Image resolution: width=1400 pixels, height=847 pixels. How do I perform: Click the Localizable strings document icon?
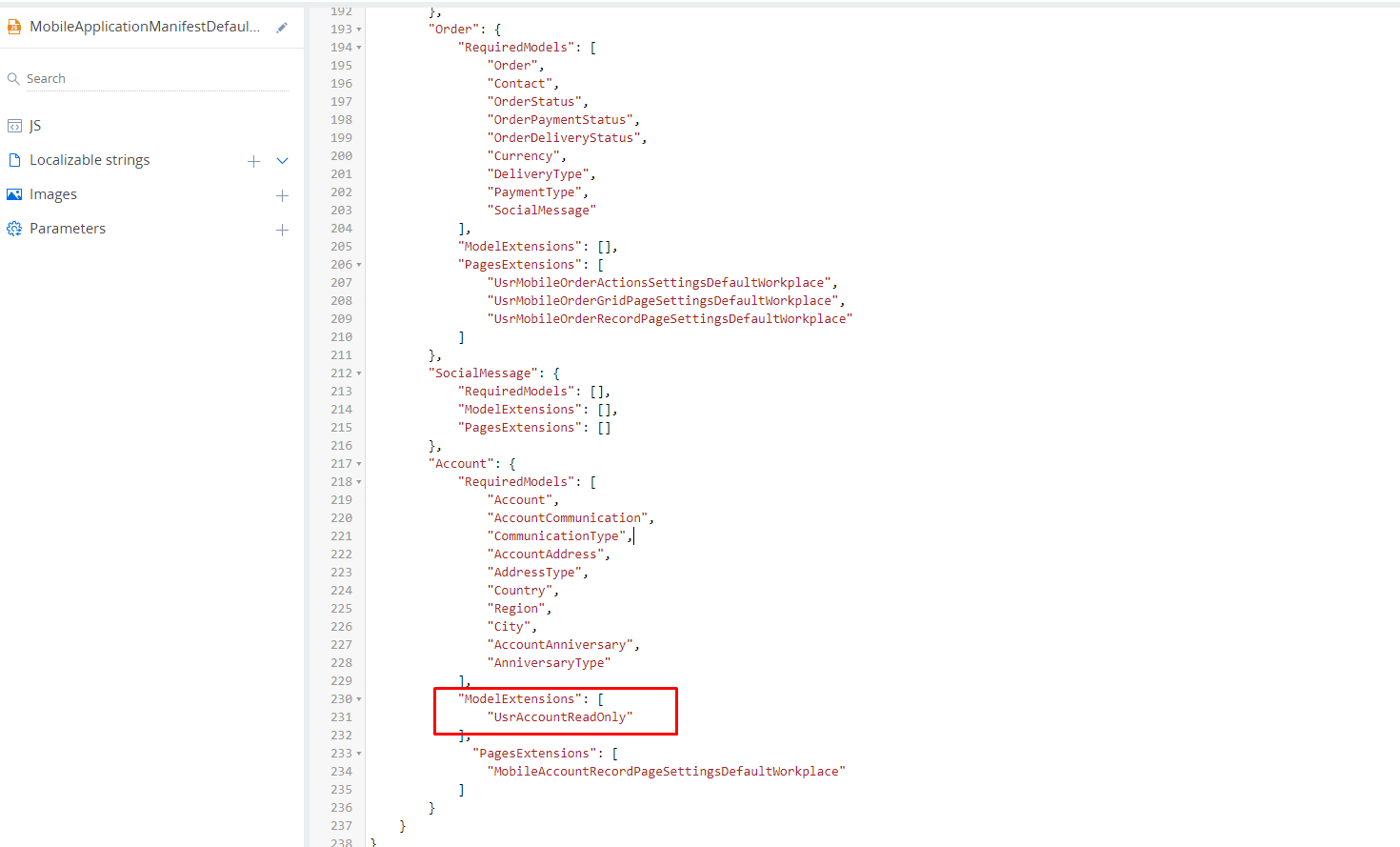pos(14,160)
